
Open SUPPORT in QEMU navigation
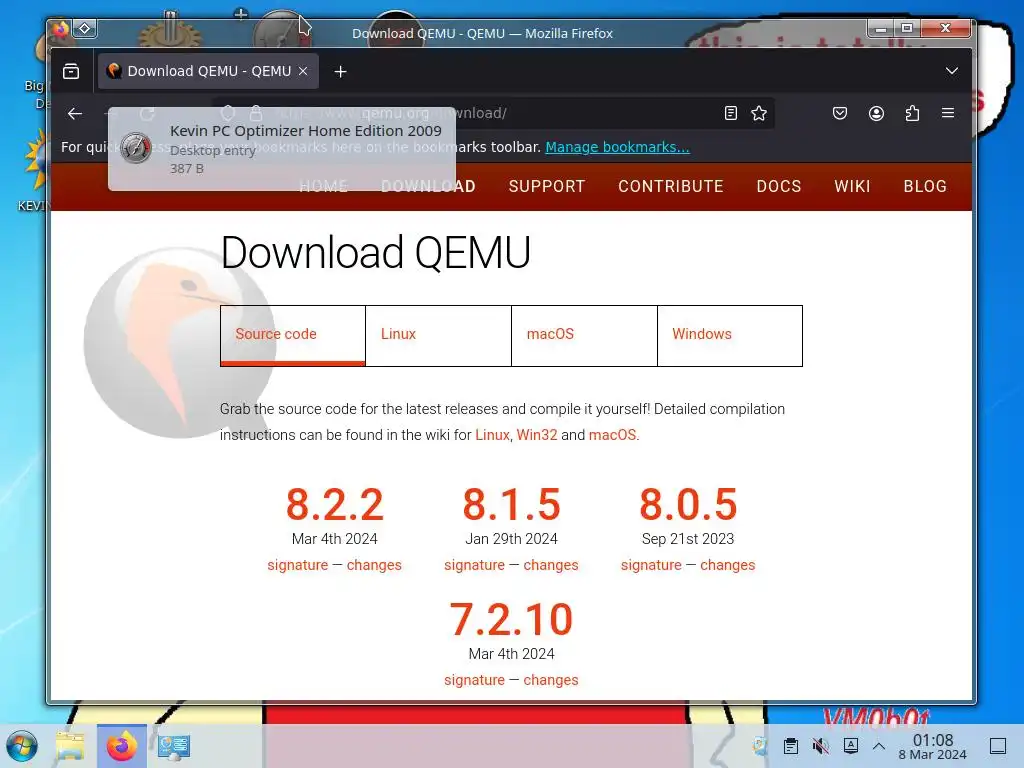tap(547, 186)
